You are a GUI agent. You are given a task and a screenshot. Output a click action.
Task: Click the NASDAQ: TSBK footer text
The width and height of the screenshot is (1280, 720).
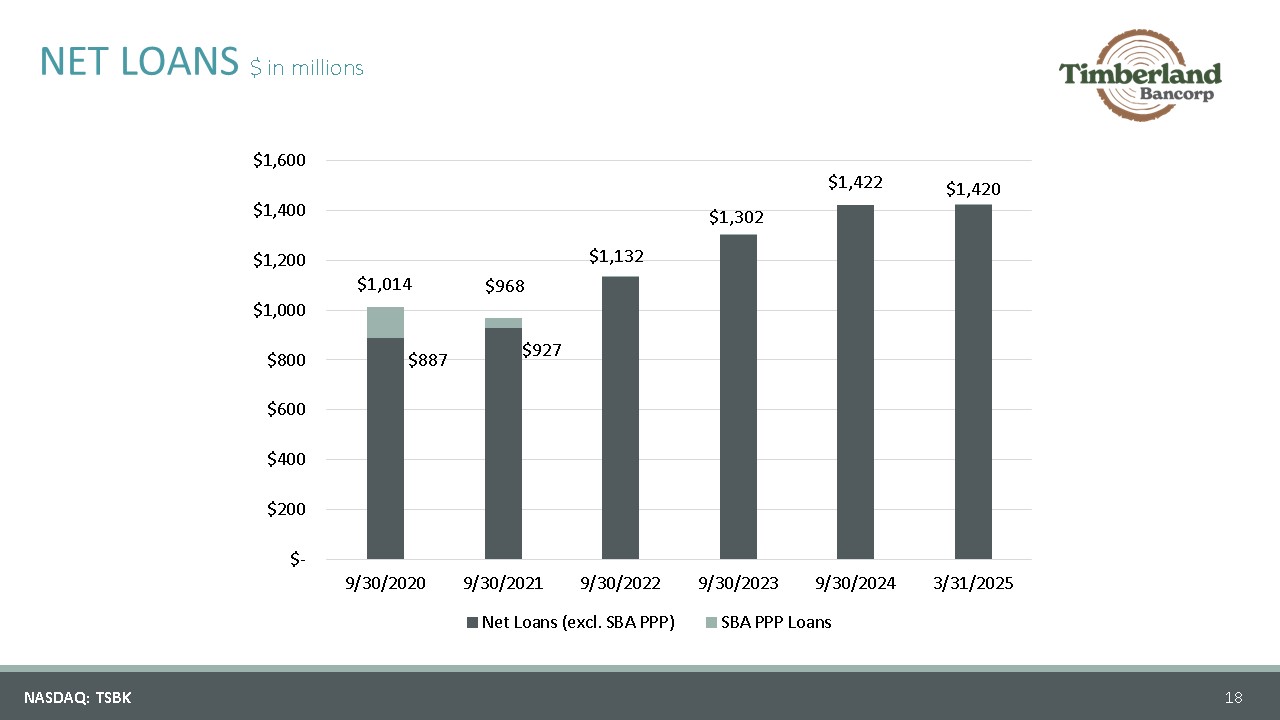click(78, 697)
